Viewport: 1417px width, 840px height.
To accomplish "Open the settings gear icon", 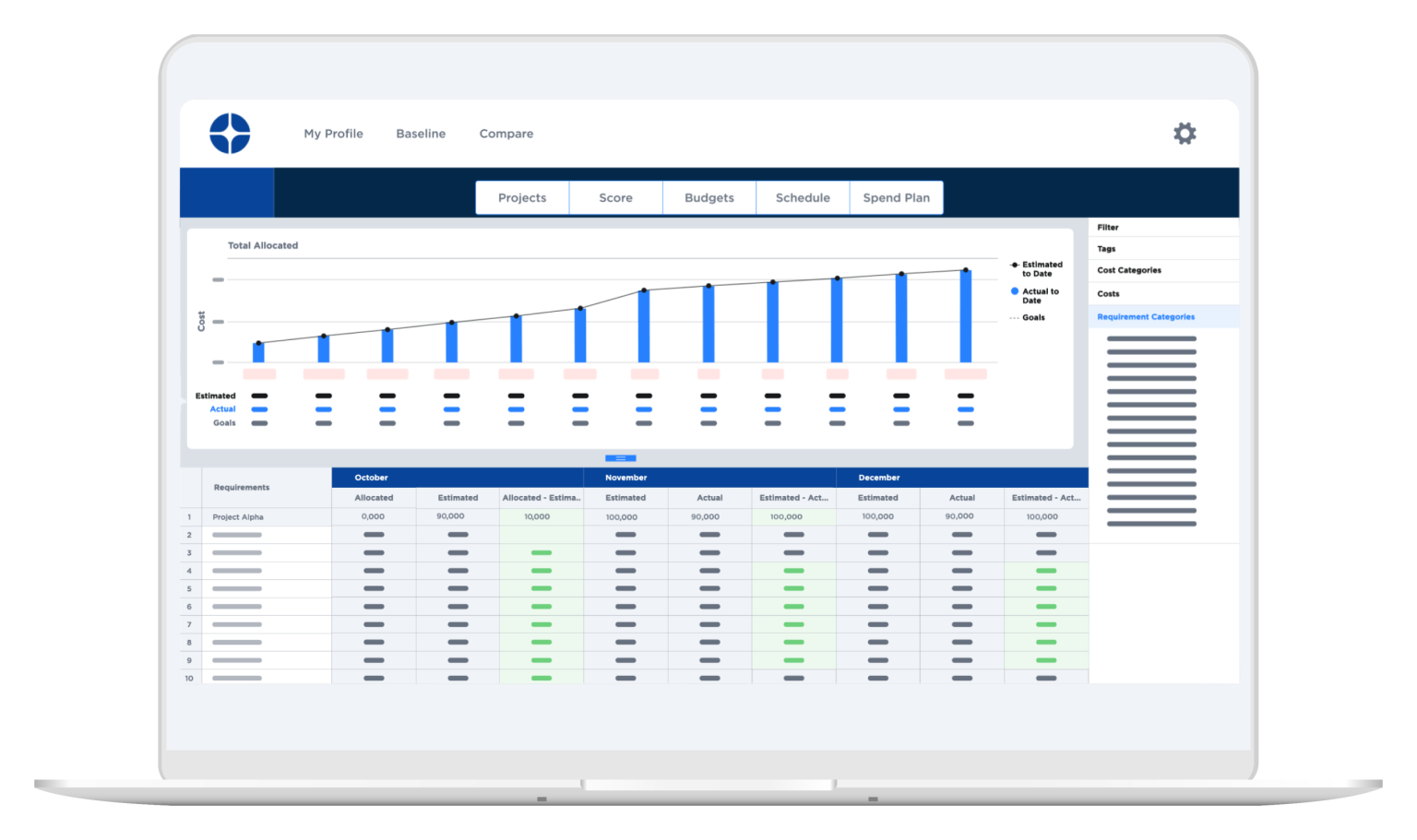I will click(x=1185, y=133).
